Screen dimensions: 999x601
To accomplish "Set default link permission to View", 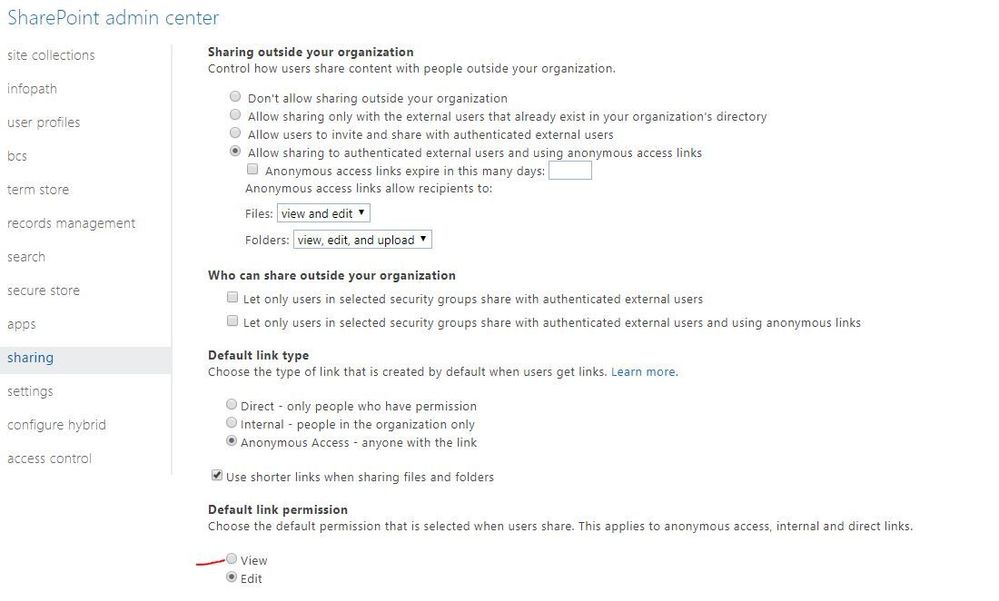I will (x=232, y=560).
